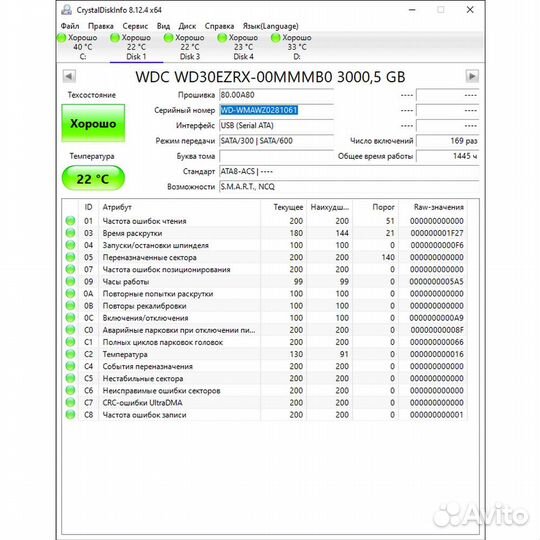Click status icon for attribute C5
The height and width of the screenshot is (540, 540).
71,378
